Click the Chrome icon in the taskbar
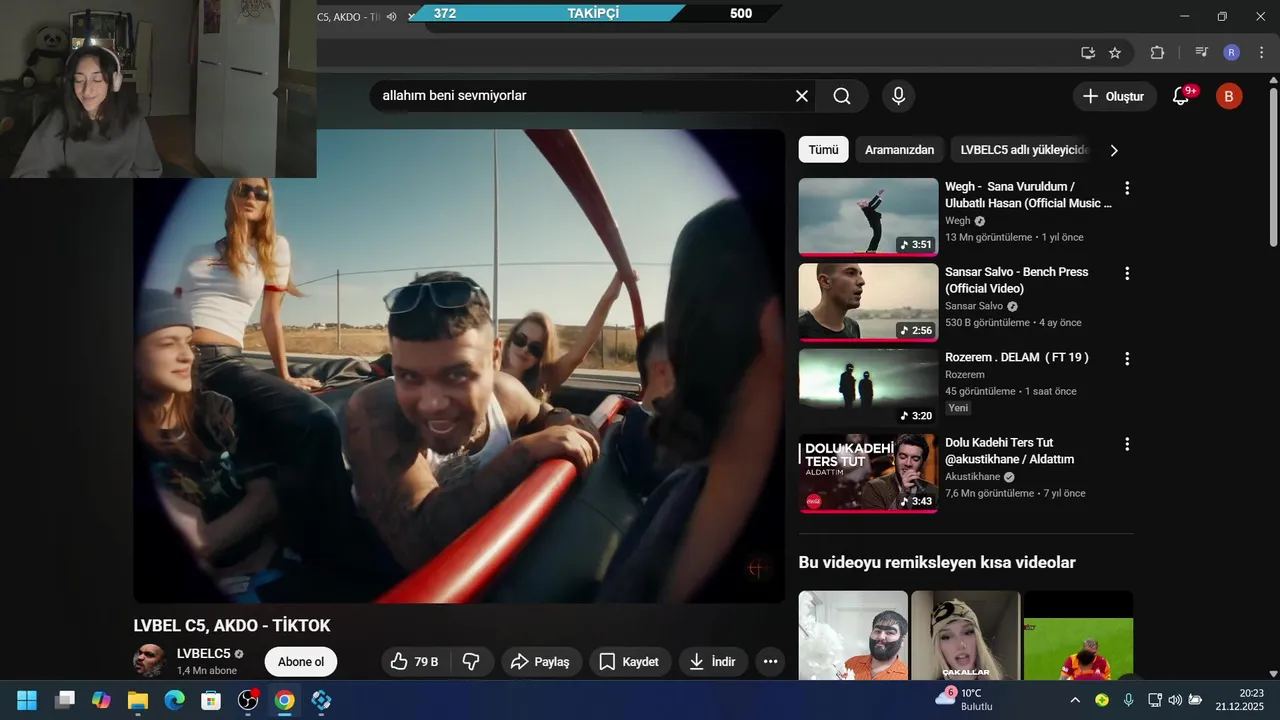Image resolution: width=1280 pixels, height=720 pixels. (x=285, y=700)
